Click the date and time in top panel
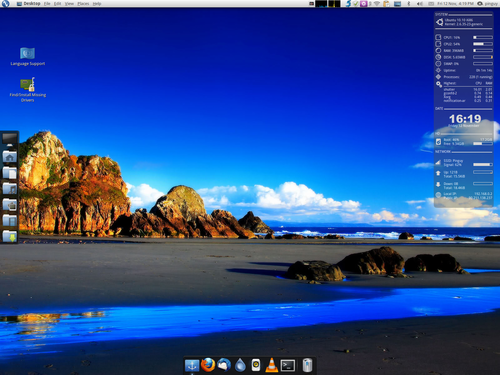This screenshot has width=500, height=375. point(455,4)
